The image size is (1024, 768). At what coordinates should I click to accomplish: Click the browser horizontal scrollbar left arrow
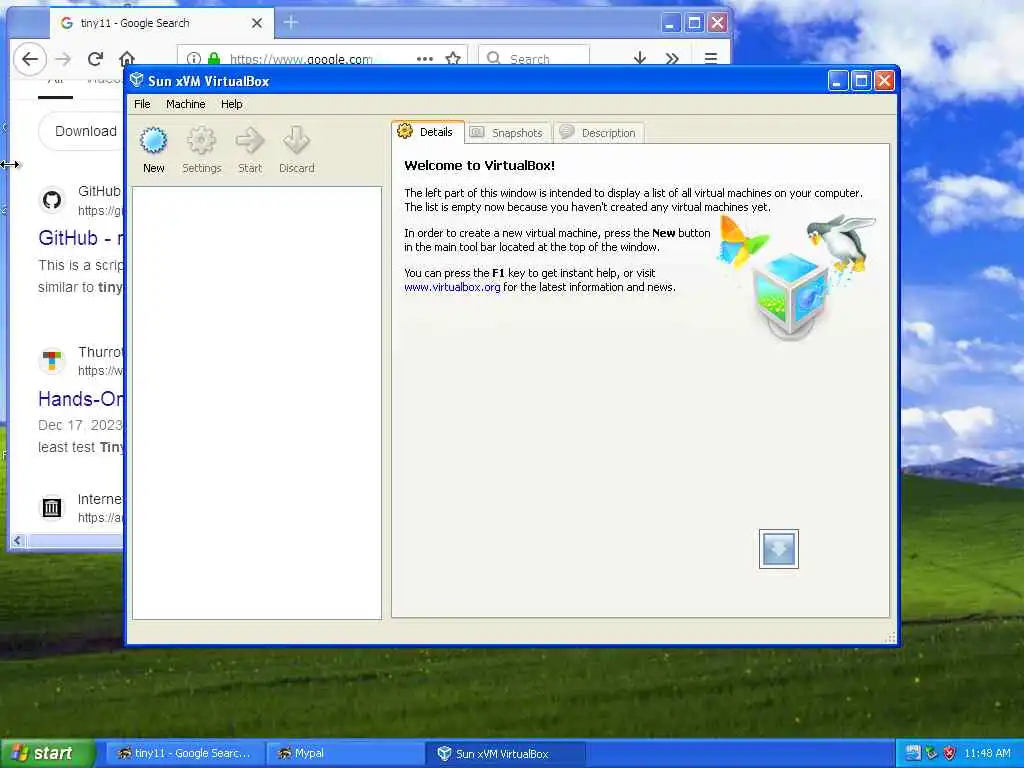click(18, 540)
